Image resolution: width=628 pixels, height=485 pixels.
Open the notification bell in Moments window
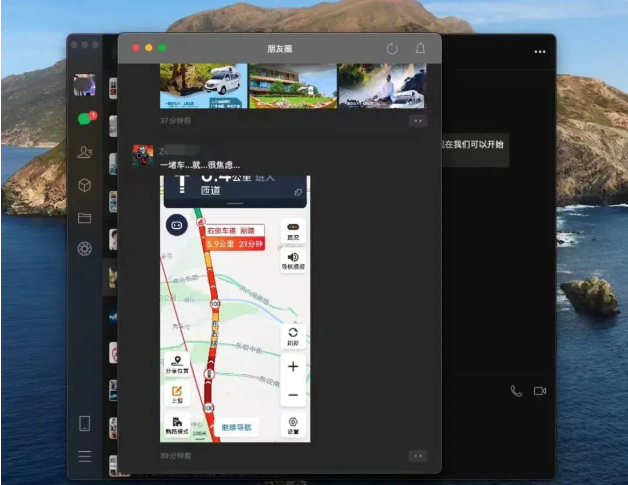coord(420,48)
